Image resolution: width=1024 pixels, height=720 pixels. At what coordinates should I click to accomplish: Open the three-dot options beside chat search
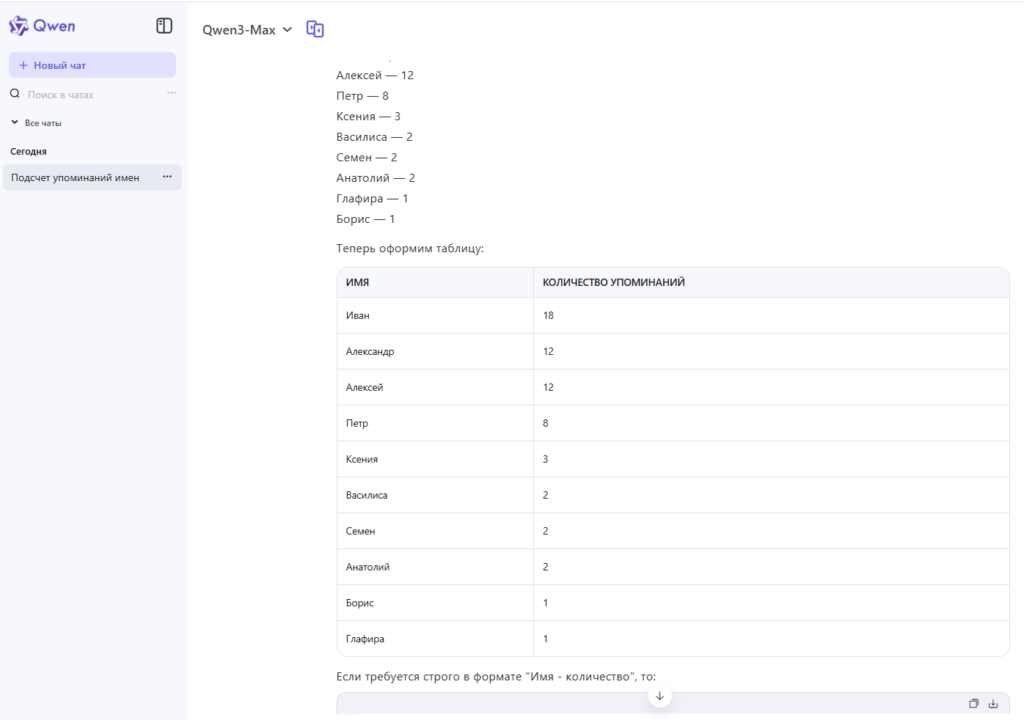tap(171, 94)
